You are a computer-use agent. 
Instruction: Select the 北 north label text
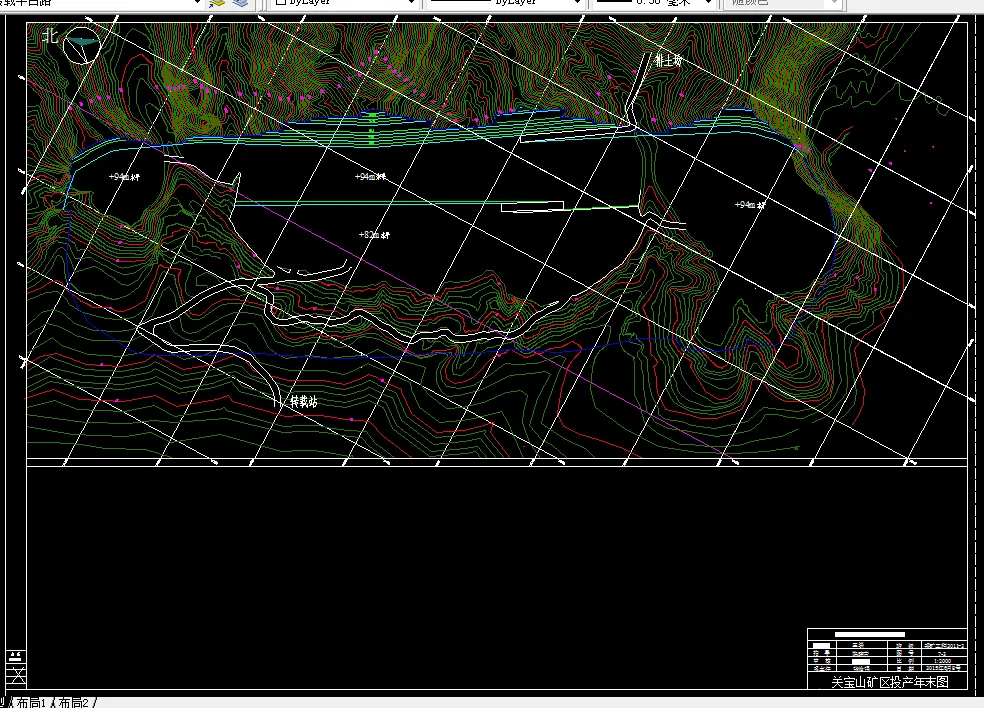pyautogui.click(x=50, y=36)
